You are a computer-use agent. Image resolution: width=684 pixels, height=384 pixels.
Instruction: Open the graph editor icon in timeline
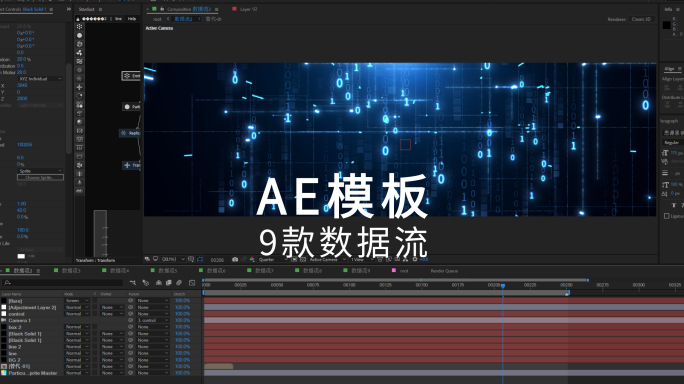[x=192, y=283]
